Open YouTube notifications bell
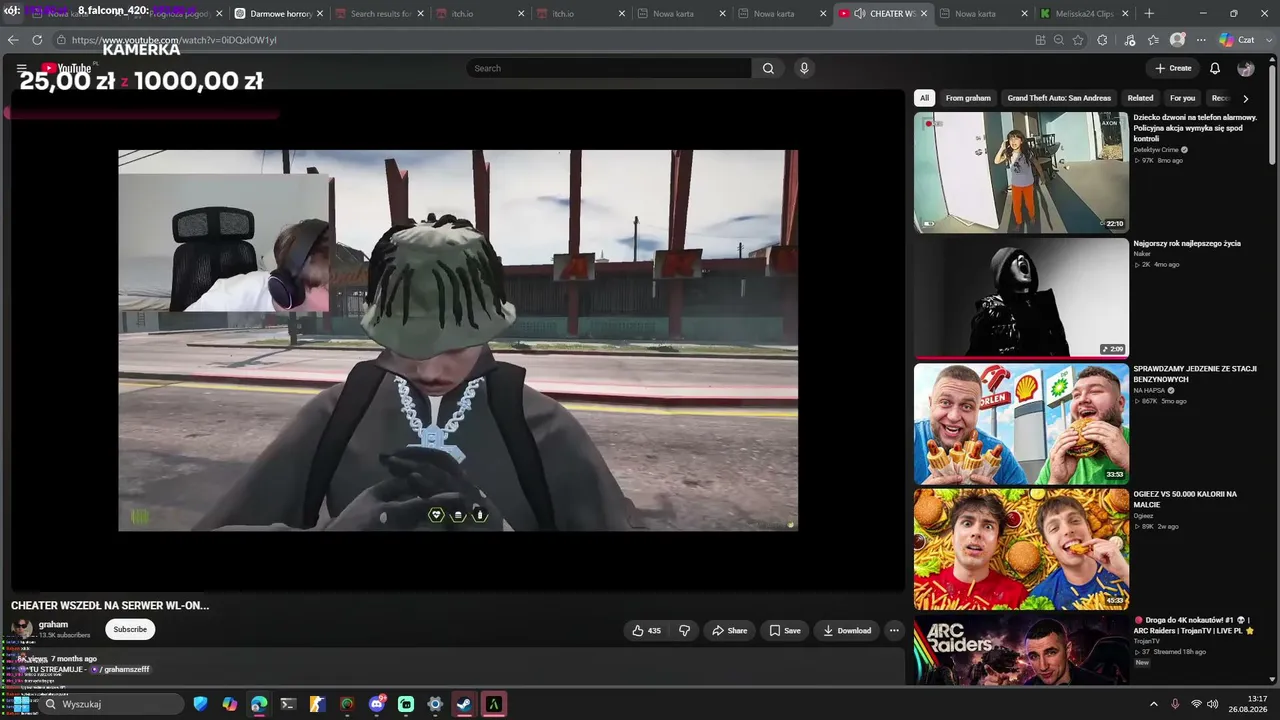The image size is (1280, 720). pyautogui.click(x=1215, y=68)
